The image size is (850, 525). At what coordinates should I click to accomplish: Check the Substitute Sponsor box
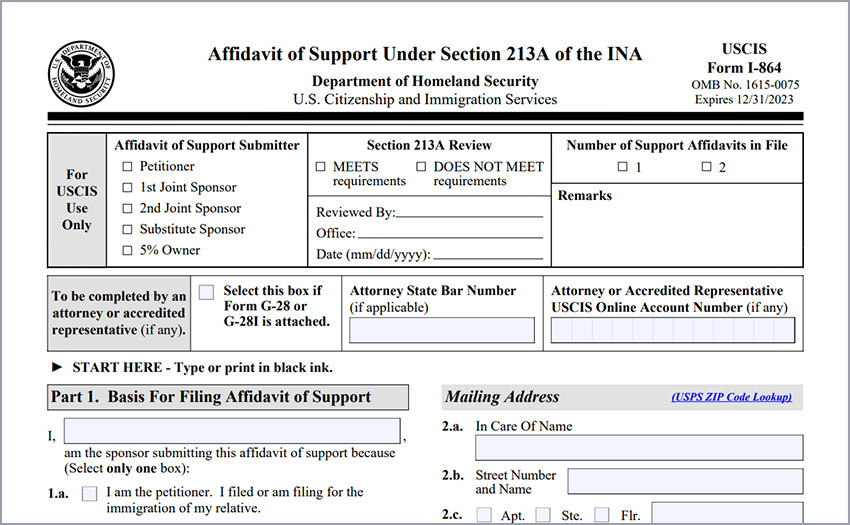[127, 229]
